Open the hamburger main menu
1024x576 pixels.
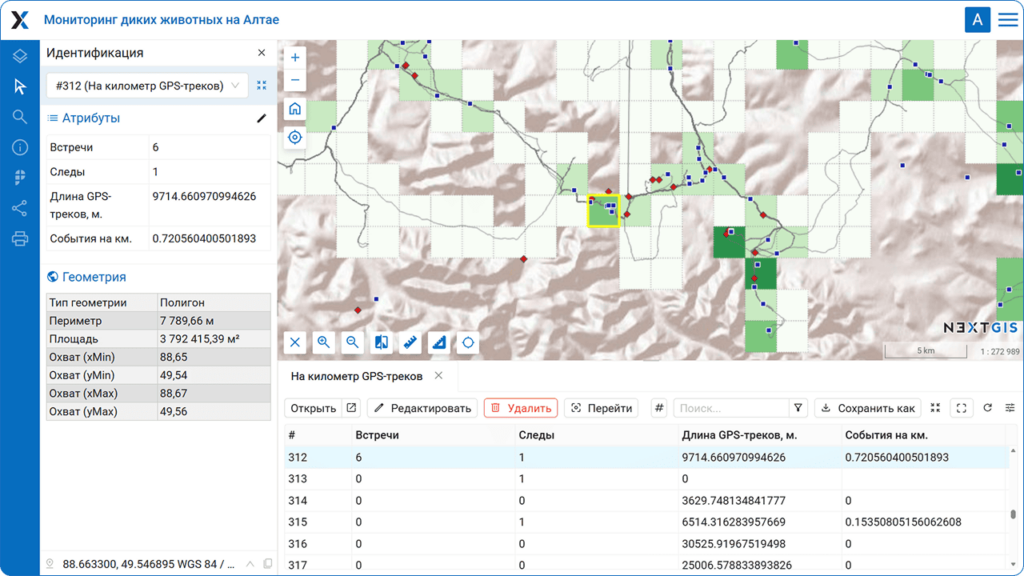(x=1008, y=20)
